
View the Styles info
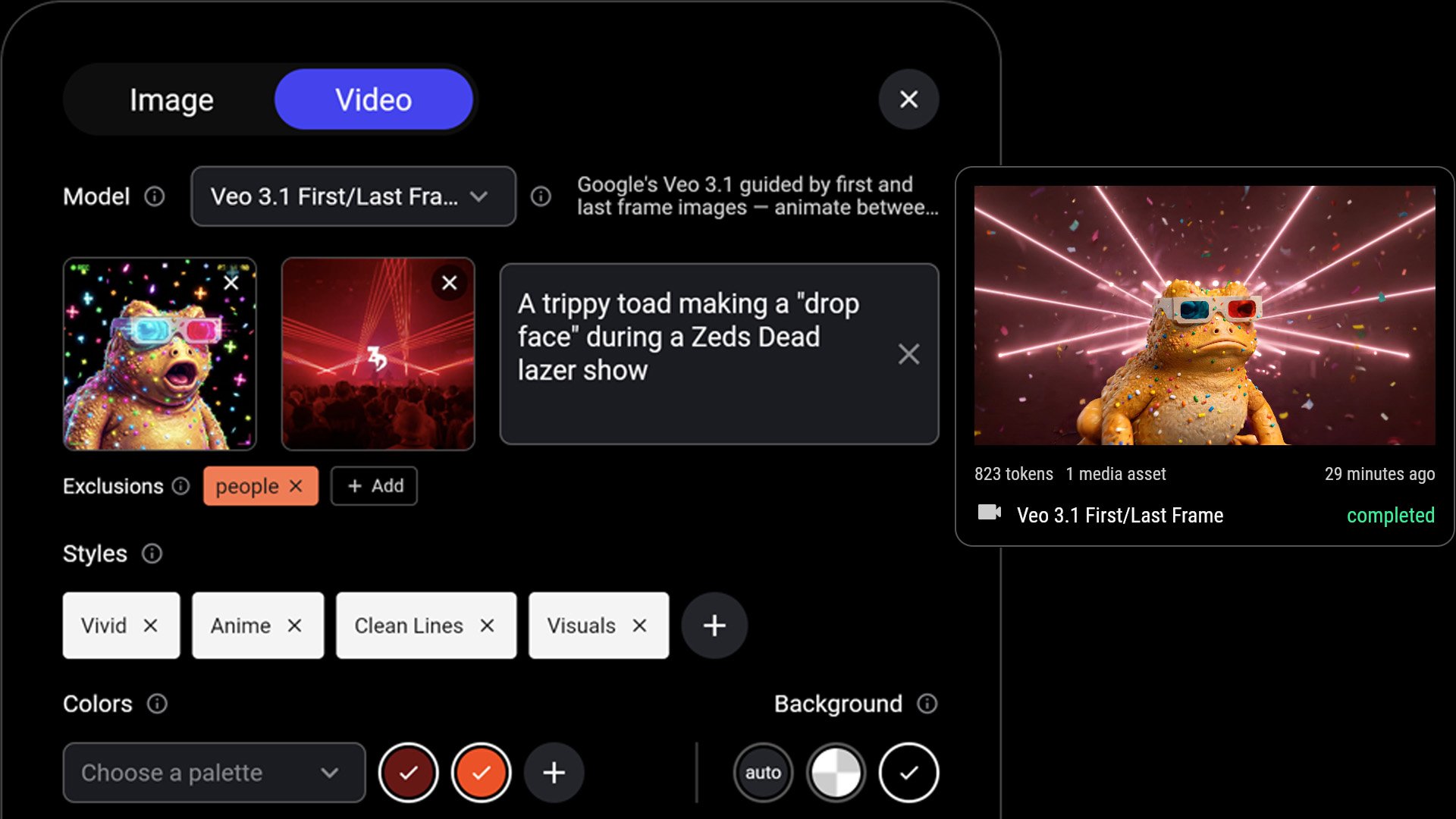(152, 554)
